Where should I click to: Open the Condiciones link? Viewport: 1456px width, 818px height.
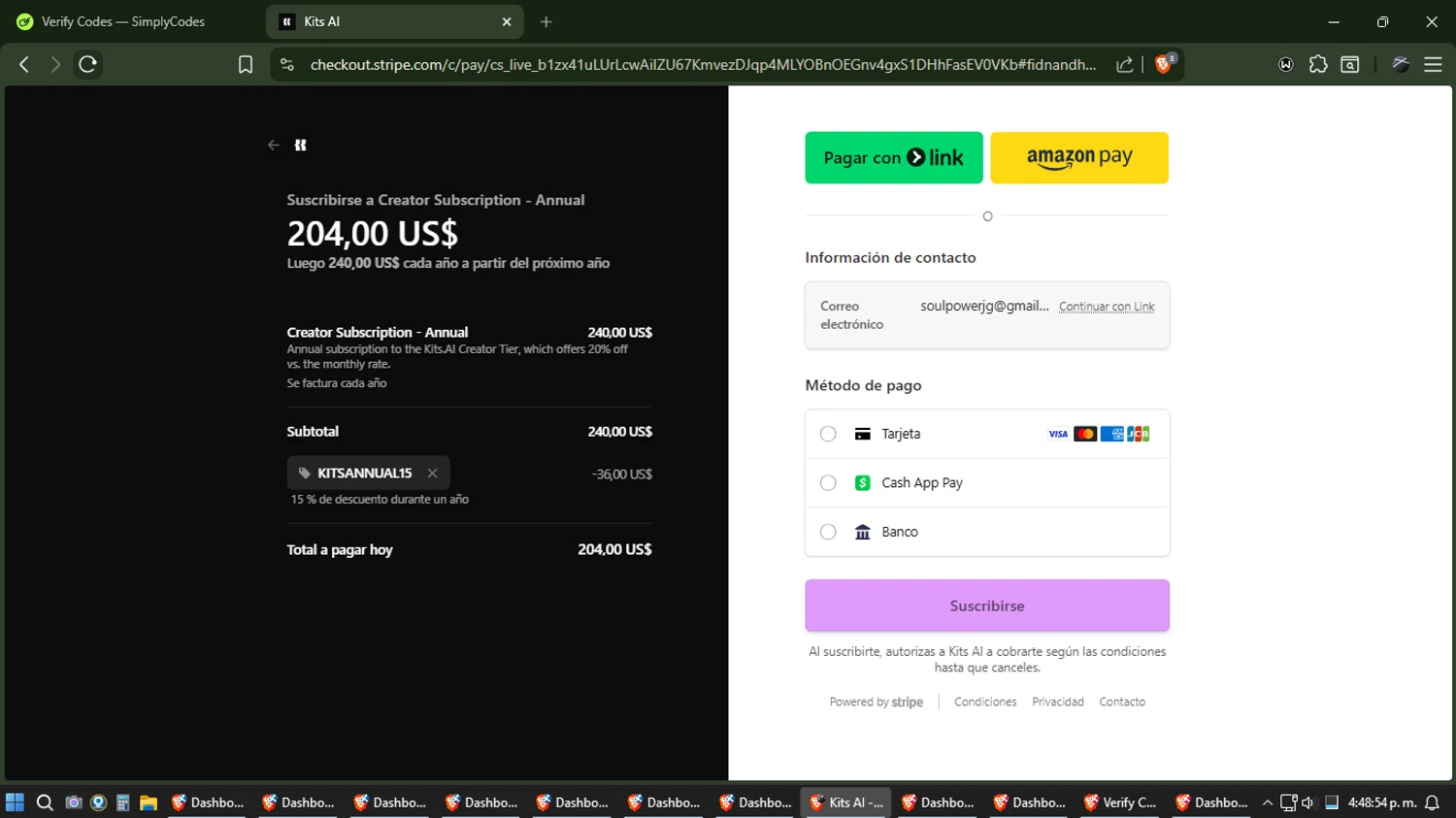985,702
